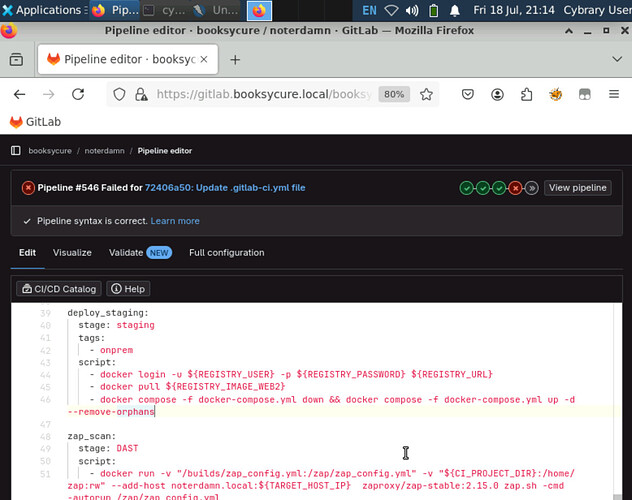The image size is (632, 500).
Task: Follow the Learn more link
Action: [x=175, y=221]
